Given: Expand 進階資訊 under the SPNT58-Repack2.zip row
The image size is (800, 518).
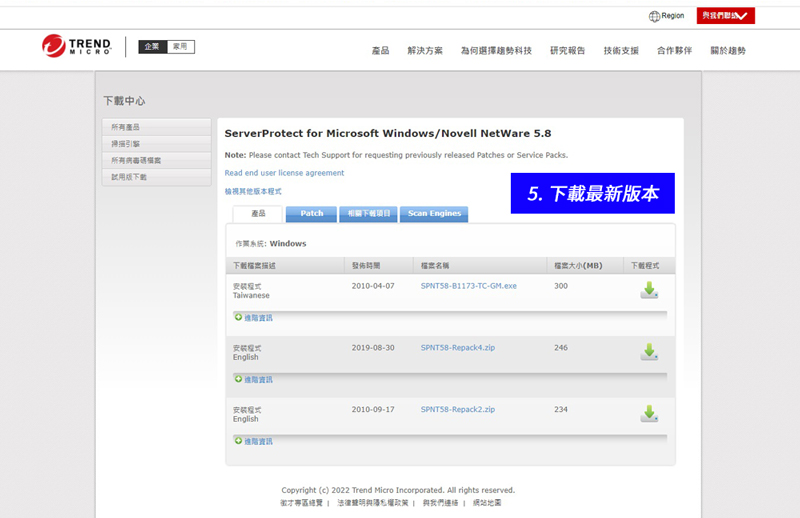Looking at the screenshot, I should pyautogui.click(x=254, y=441).
